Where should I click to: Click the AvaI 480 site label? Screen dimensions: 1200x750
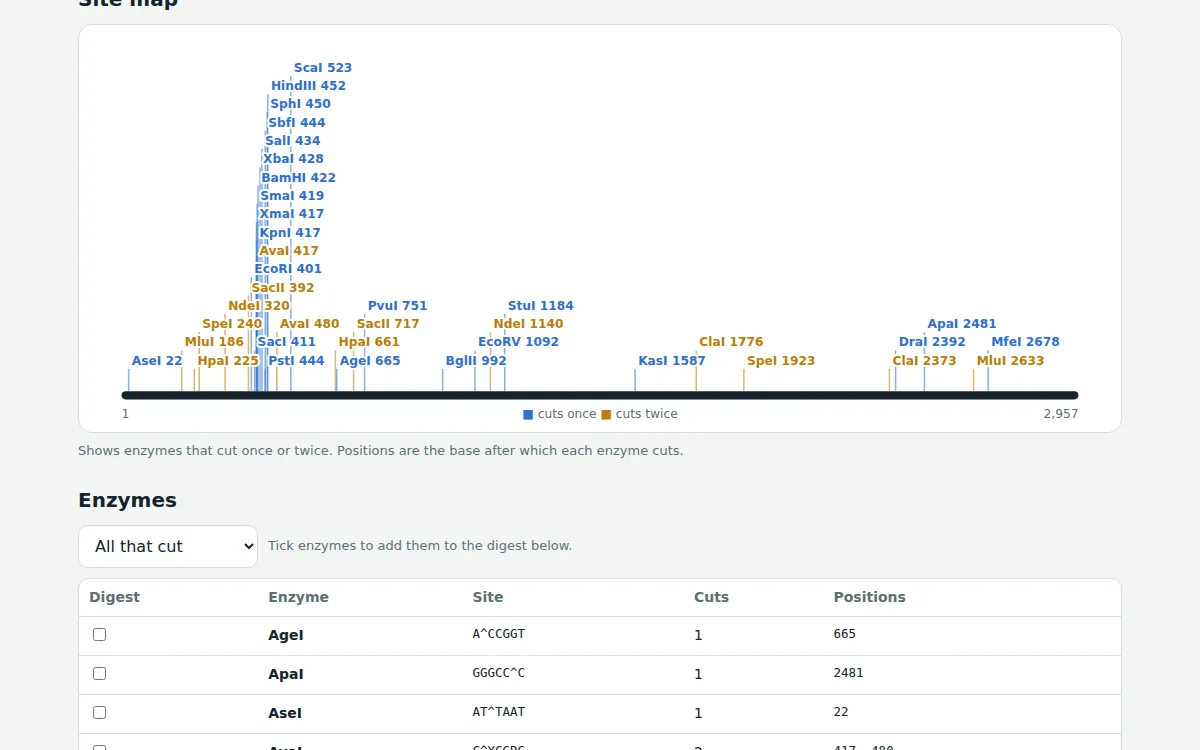tap(310, 324)
